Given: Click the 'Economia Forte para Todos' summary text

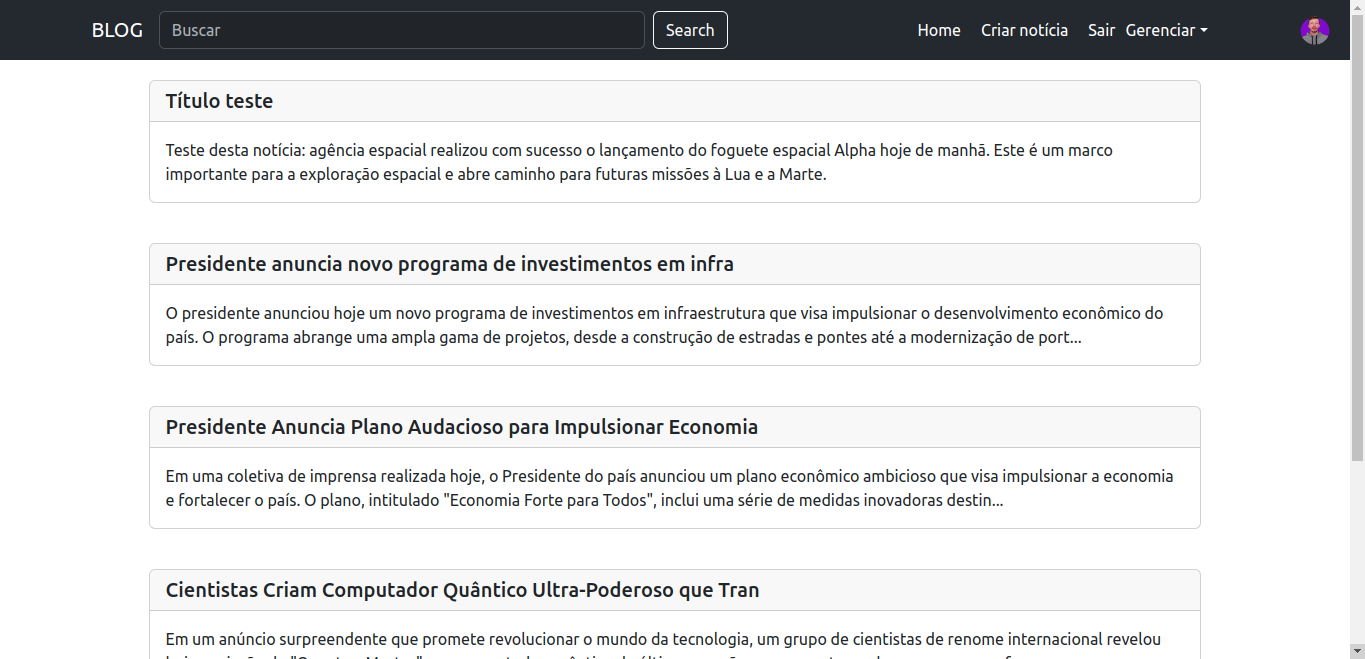Looking at the screenshot, I should (x=669, y=488).
